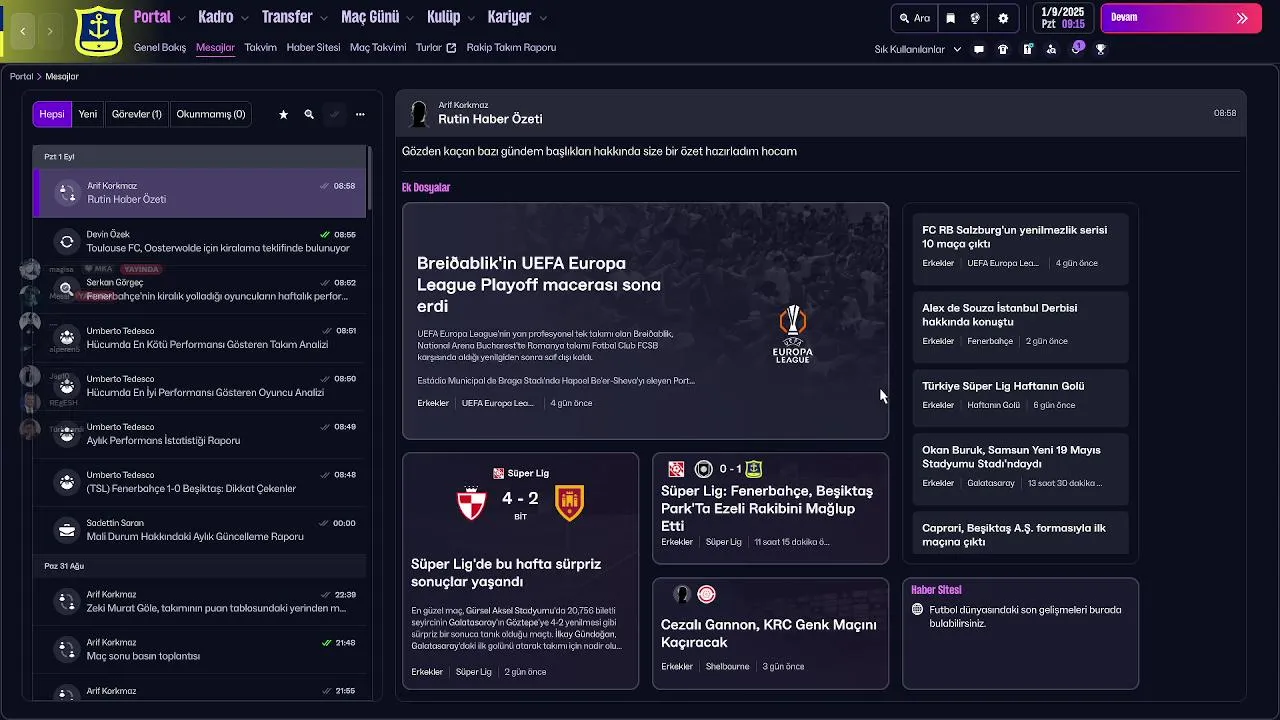
Task: Select the Mali Durum Aylık Güncelleme message
Action: point(200,530)
